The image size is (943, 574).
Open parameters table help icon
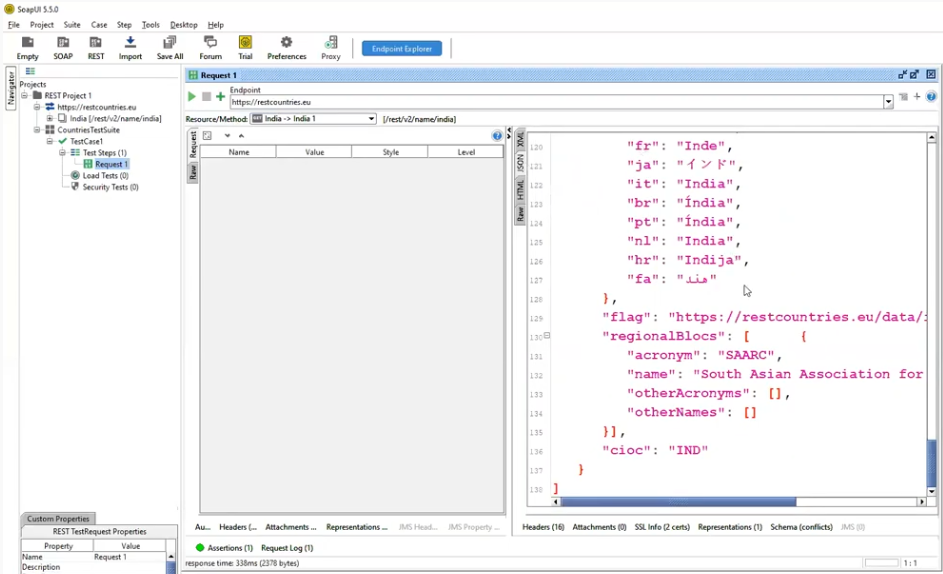[x=497, y=136]
